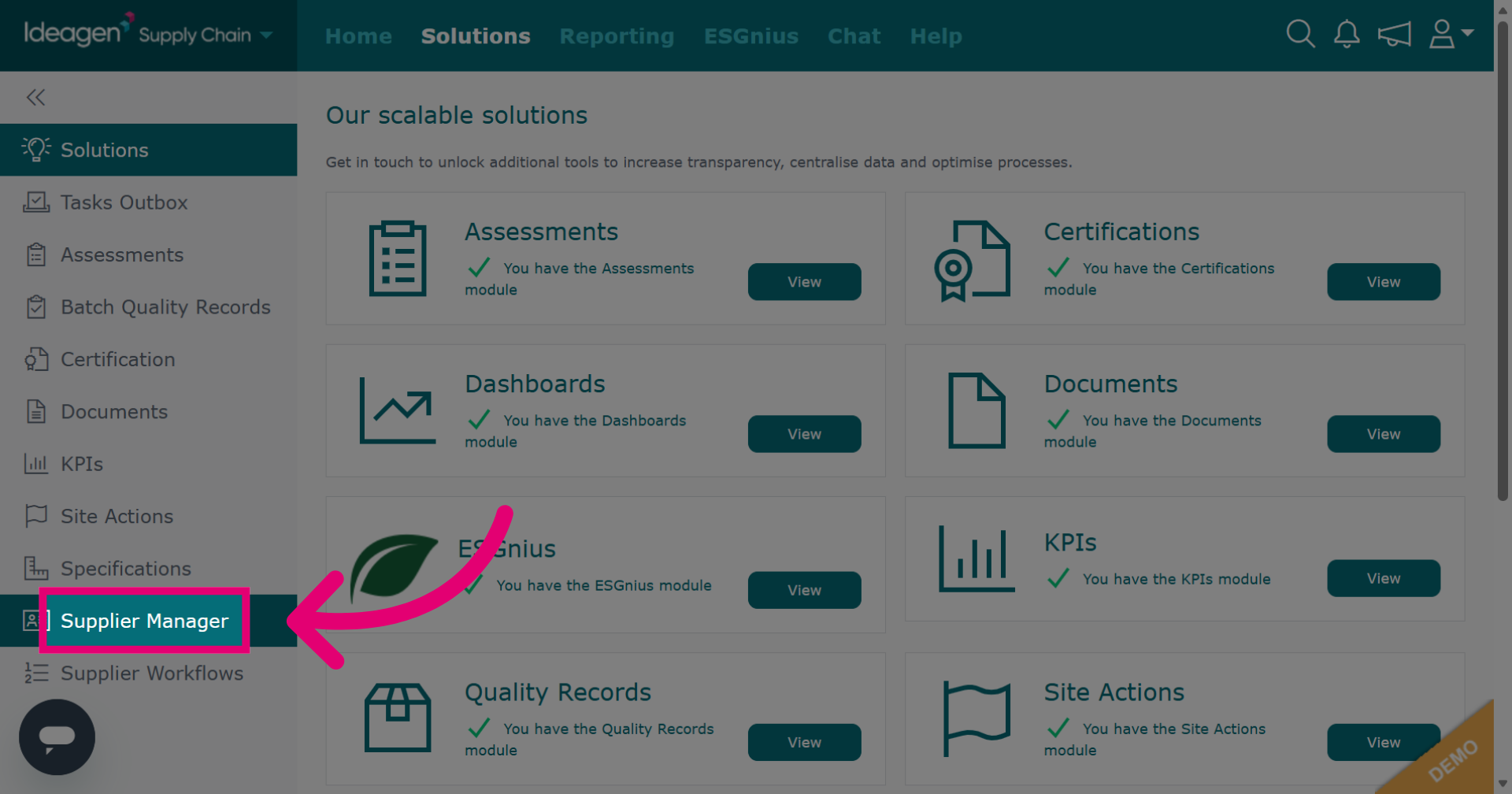Open Supplier Manager in the sidebar
This screenshot has width=1512, height=794.
coord(148,621)
